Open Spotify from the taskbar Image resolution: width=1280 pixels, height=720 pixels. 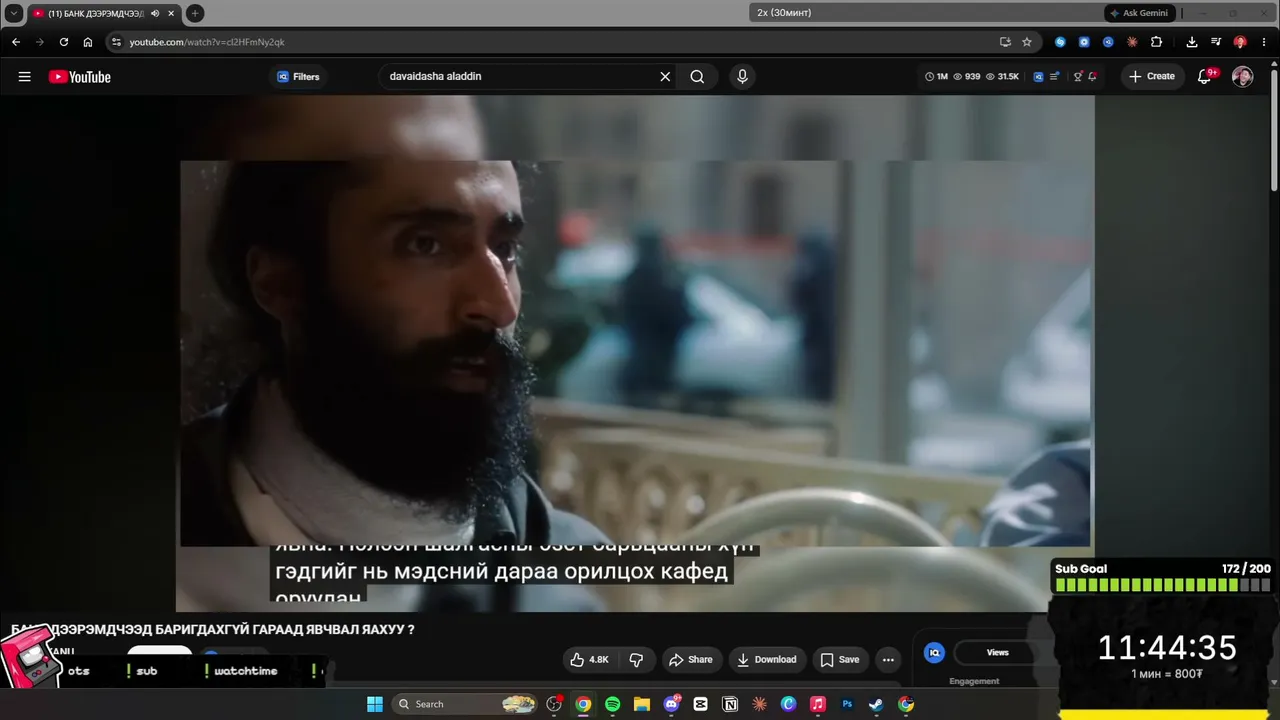pyautogui.click(x=612, y=704)
